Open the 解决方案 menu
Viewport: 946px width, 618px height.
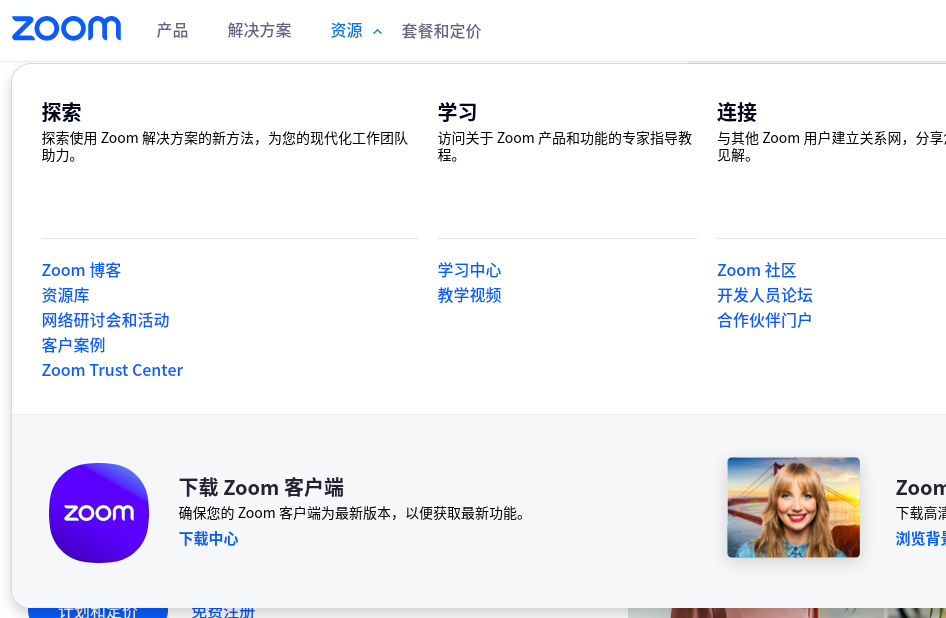click(x=259, y=31)
